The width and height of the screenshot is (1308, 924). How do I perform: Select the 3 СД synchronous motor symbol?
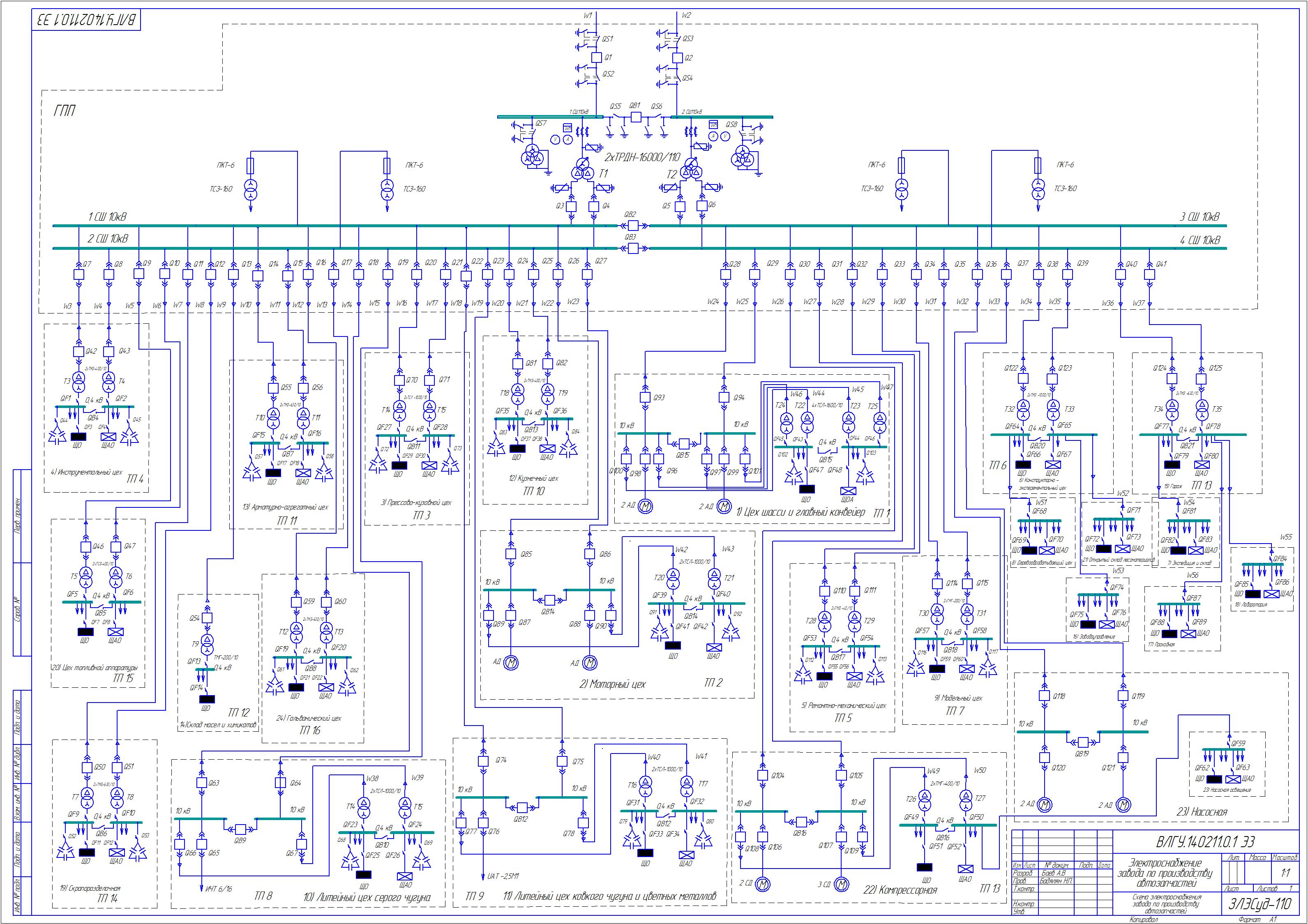(841, 884)
